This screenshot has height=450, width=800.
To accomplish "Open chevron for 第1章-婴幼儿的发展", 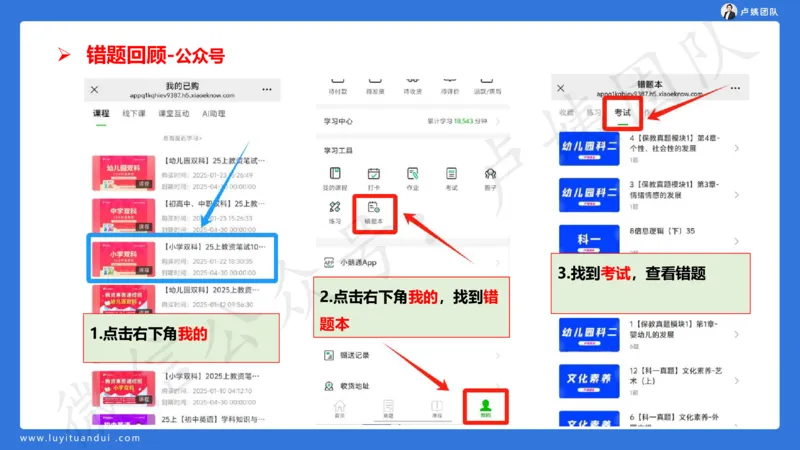I will pyautogui.click(x=736, y=334).
